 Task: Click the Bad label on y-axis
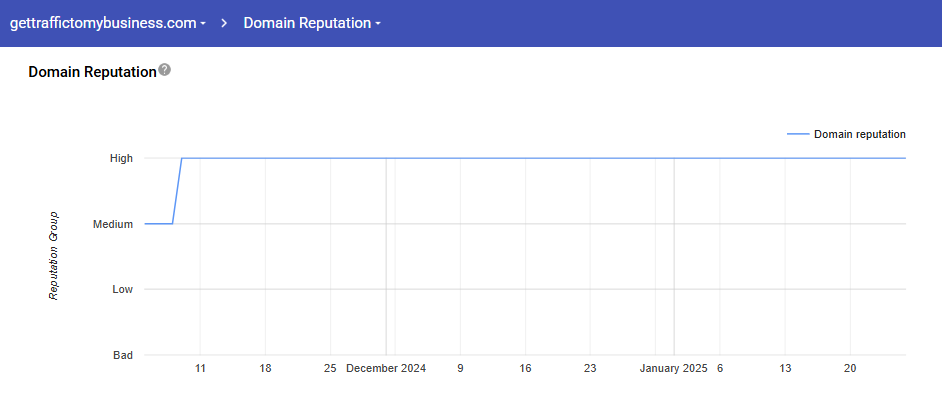[x=122, y=355]
